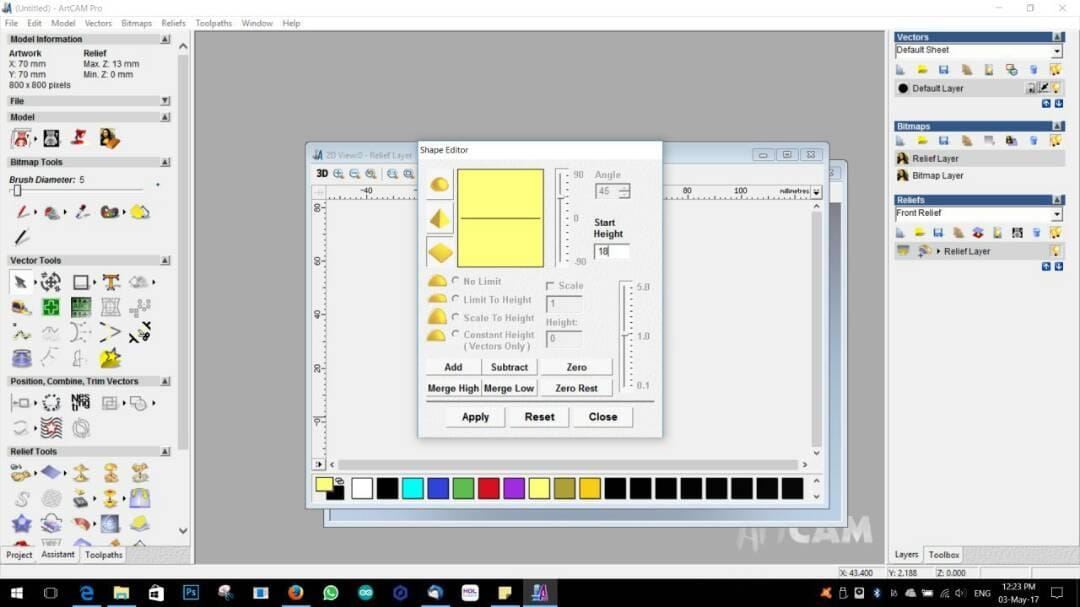Click the Angle spinner arrows

click(624, 191)
